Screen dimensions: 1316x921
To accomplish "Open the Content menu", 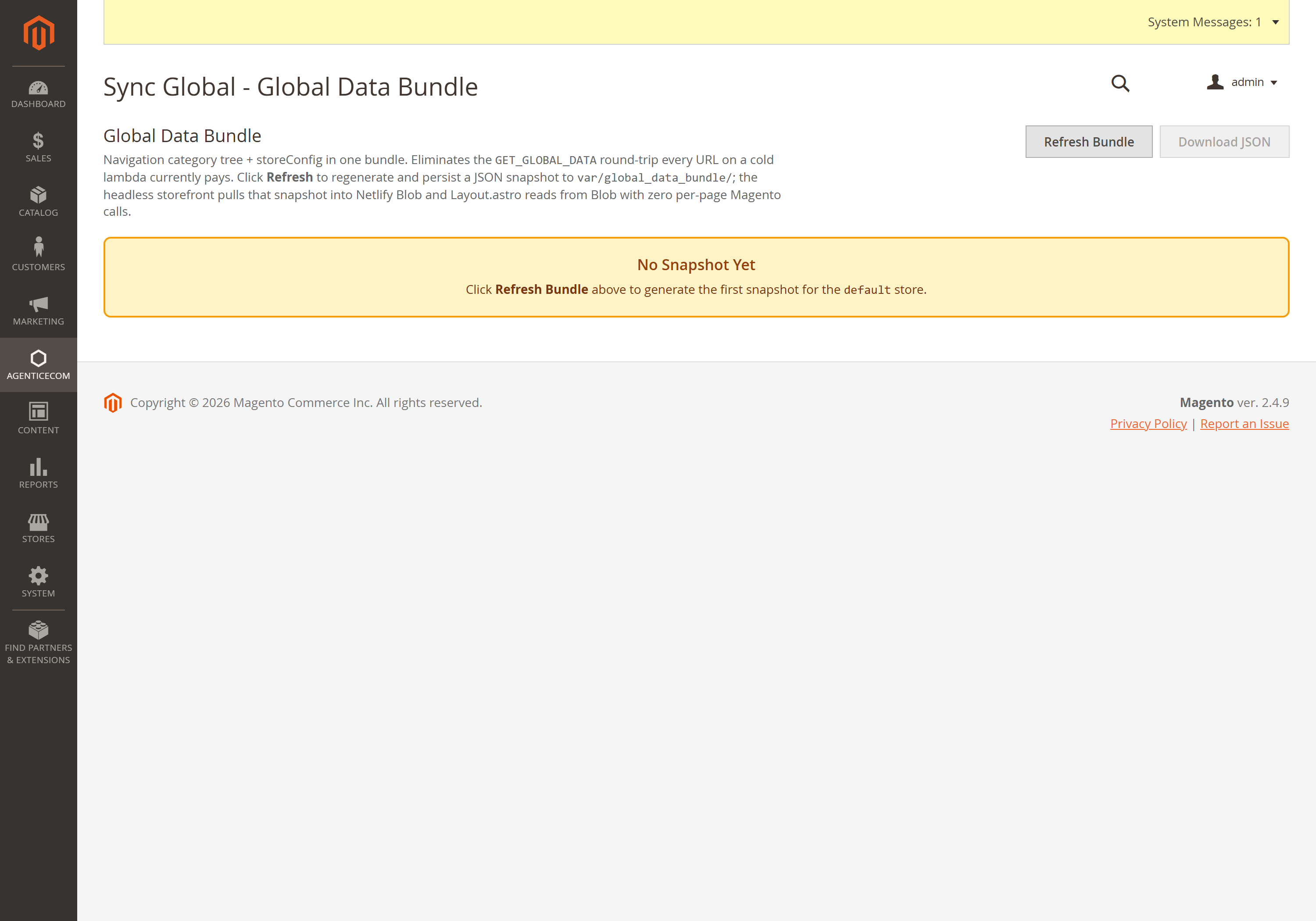I will point(39,420).
